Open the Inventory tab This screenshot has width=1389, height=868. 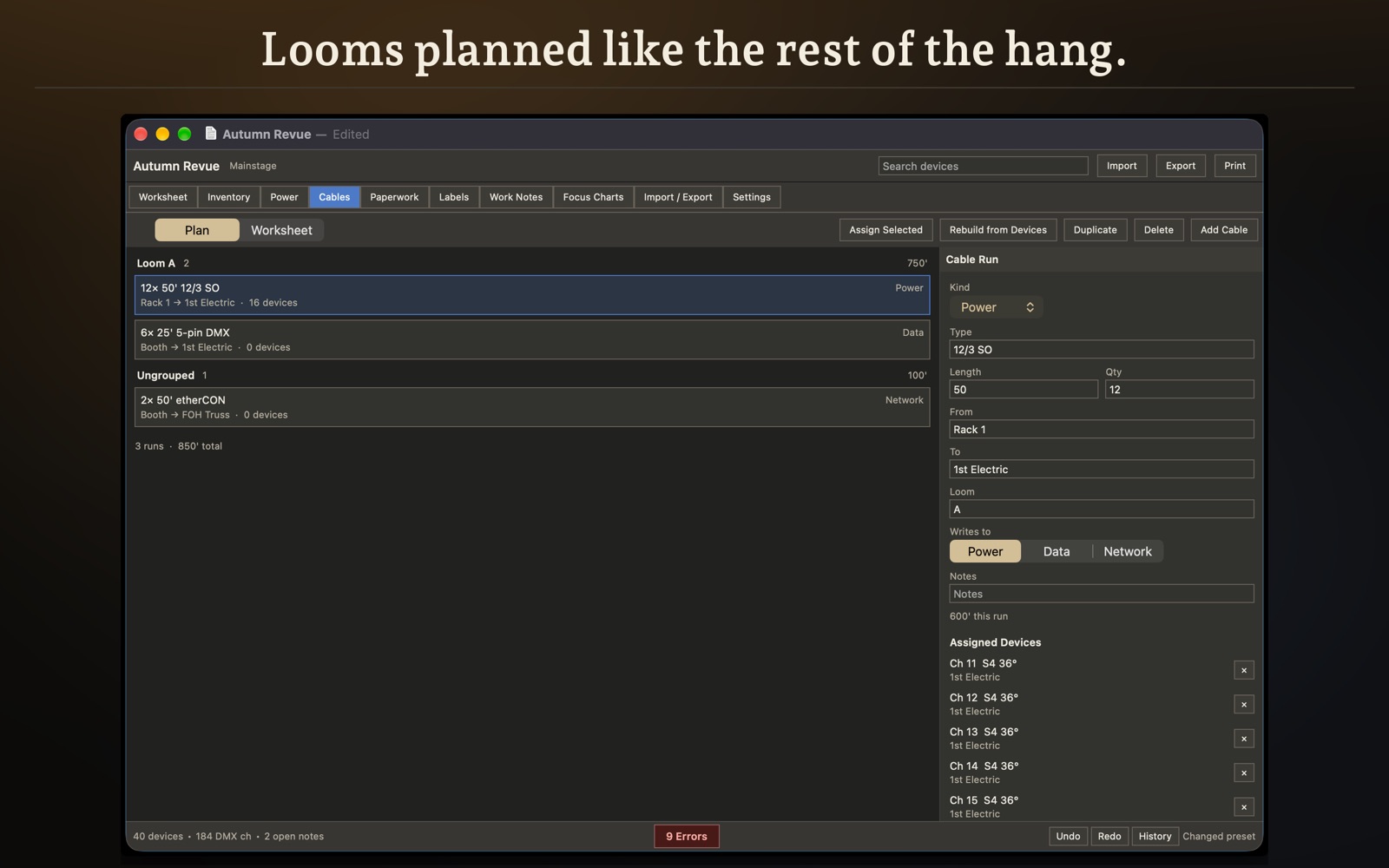(228, 197)
